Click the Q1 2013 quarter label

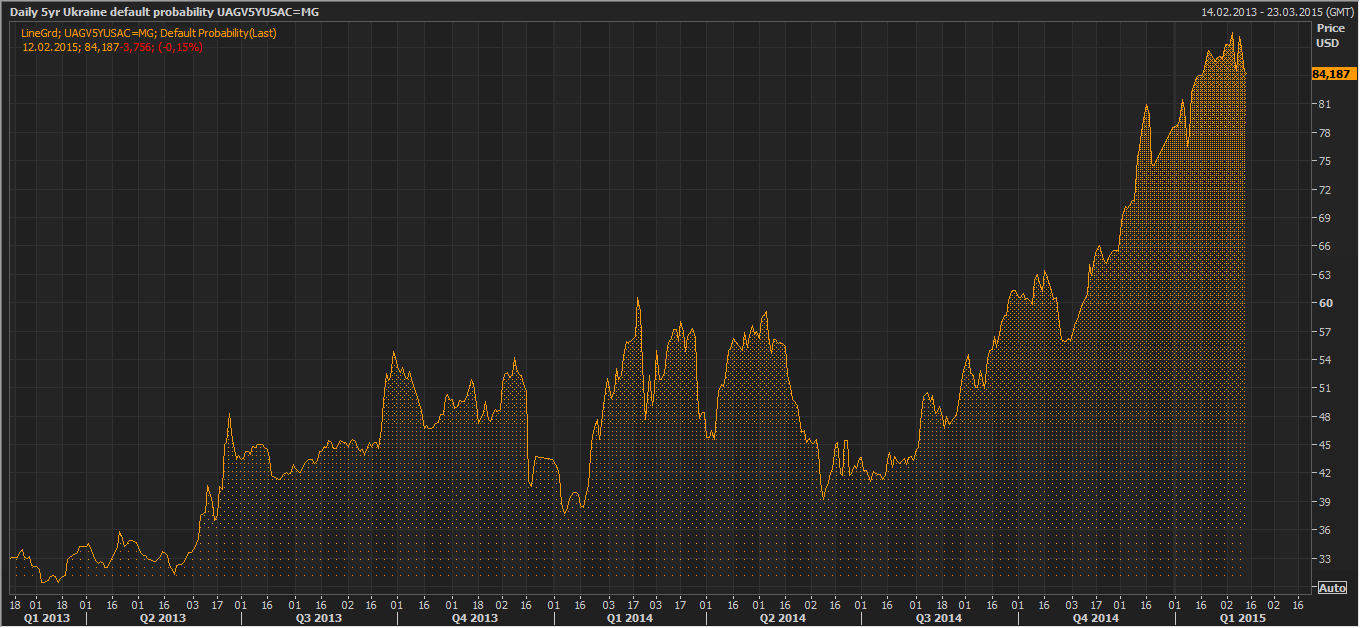(47, 618)
